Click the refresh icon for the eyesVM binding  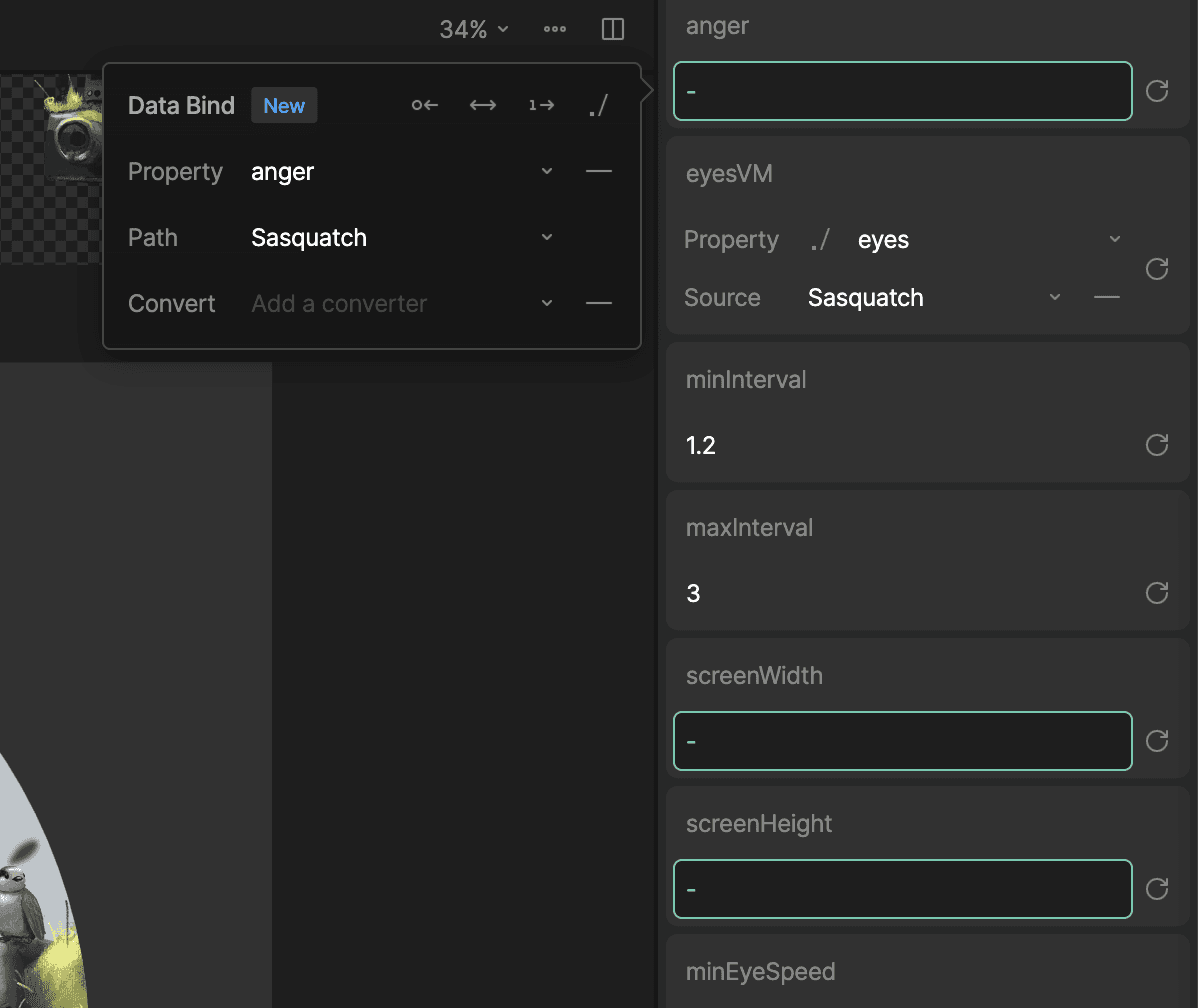point(1156,269)
